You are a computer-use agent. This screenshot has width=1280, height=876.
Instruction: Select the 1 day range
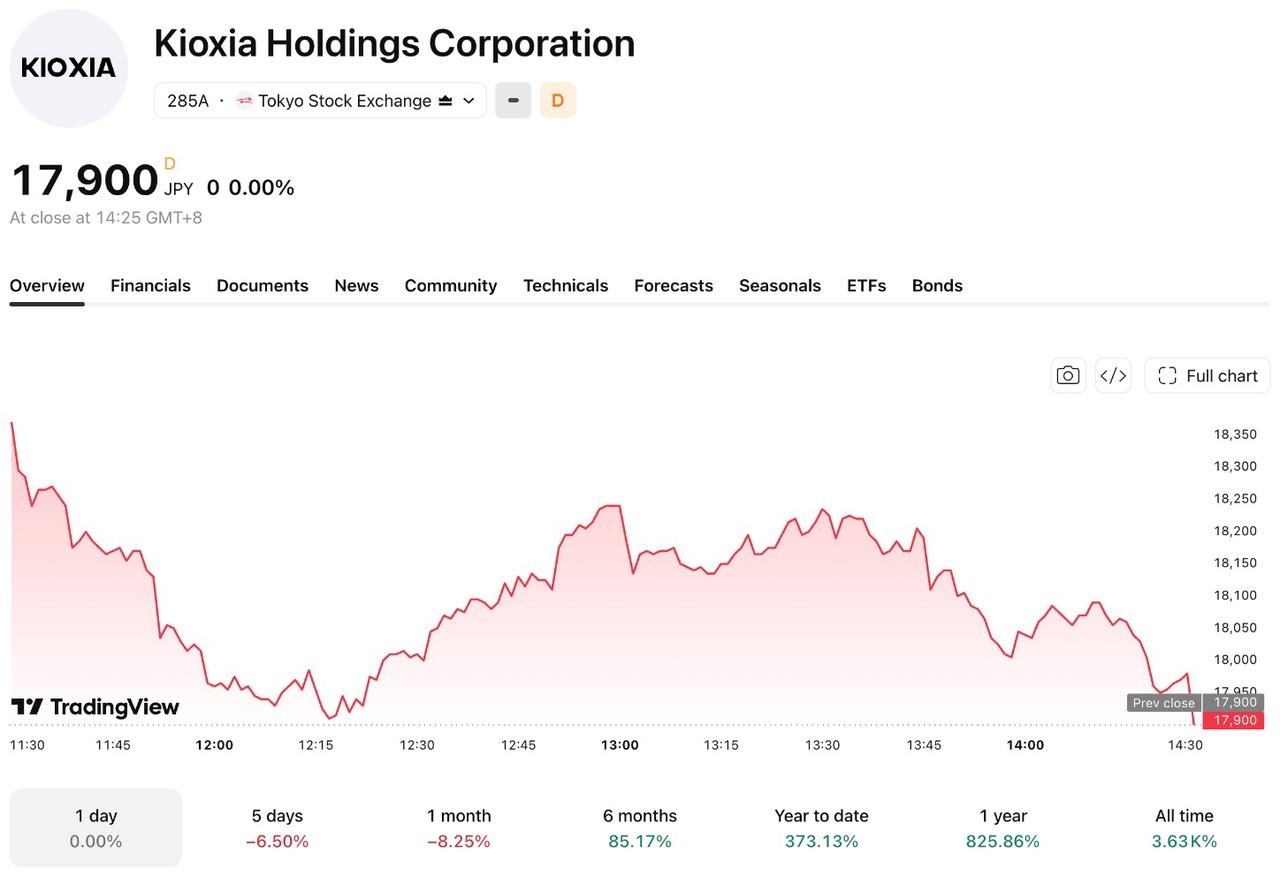coord(96,828)
